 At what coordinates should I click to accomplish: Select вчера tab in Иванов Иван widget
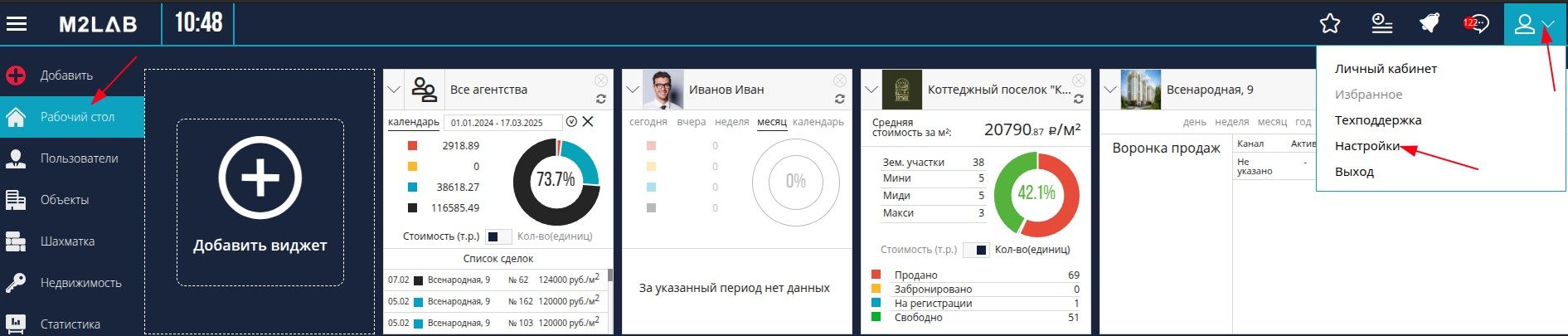coord(692,122)
